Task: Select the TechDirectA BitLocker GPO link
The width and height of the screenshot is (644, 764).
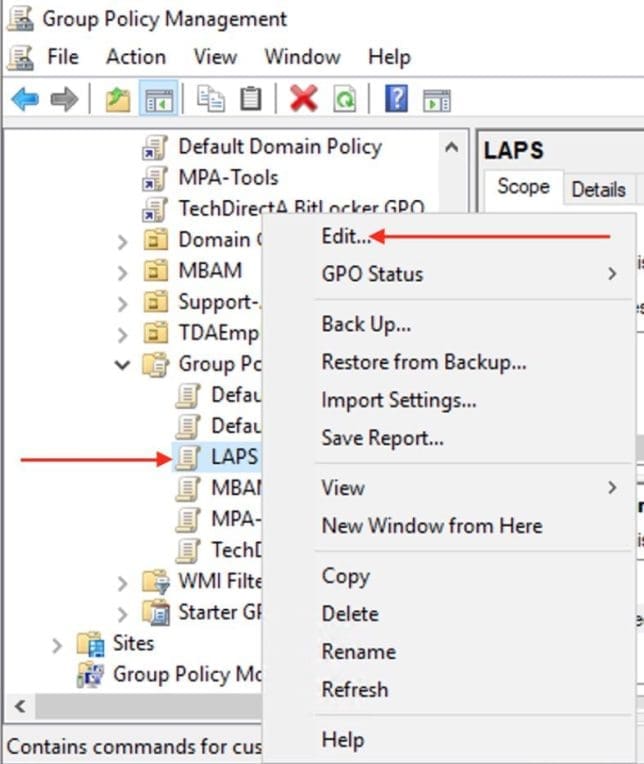Action: pos(302,209)
